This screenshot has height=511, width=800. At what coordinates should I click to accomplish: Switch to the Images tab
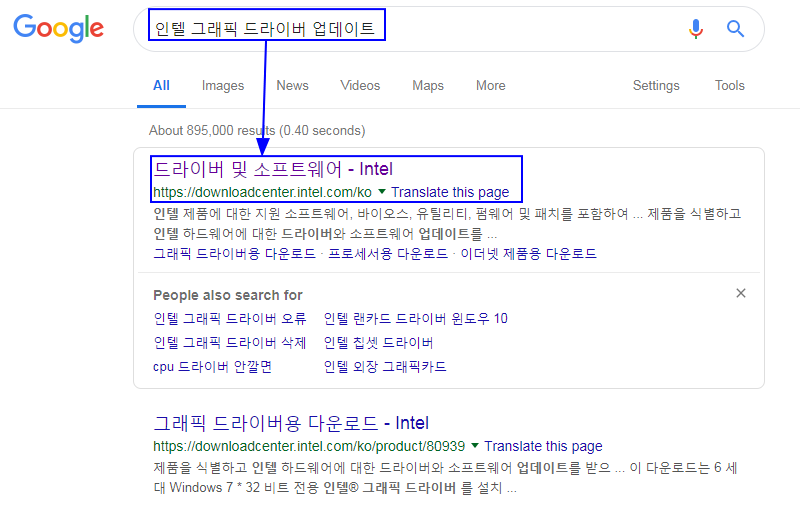223,86
